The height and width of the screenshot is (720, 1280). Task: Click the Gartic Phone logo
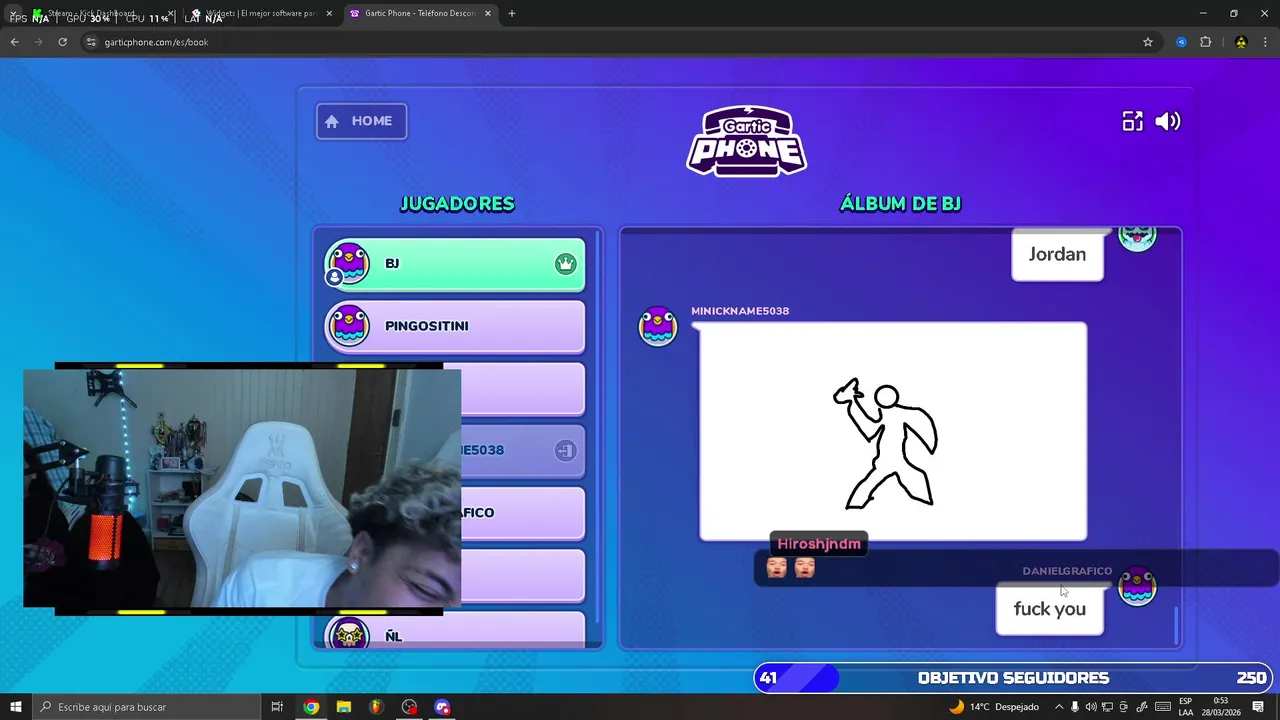746,141
